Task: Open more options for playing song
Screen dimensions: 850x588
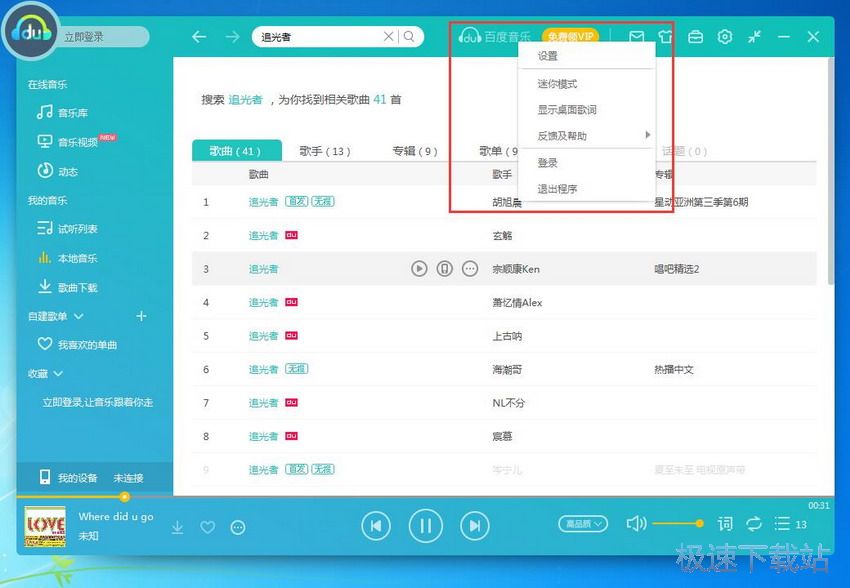Action: pyautogui.click(x=238, y=527)
